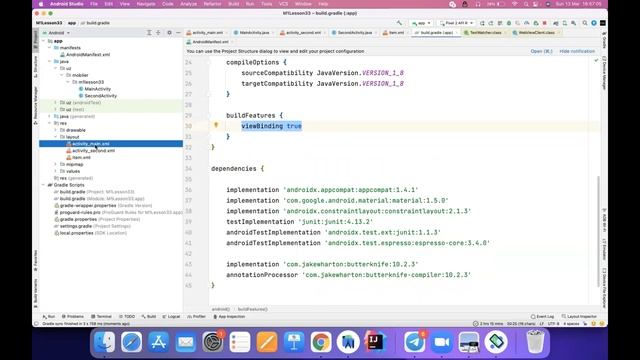Image resolution: width=640 pixels, height=360 pixels.
Task: Hide the project panel with minus icon
Action: point(178,33)
